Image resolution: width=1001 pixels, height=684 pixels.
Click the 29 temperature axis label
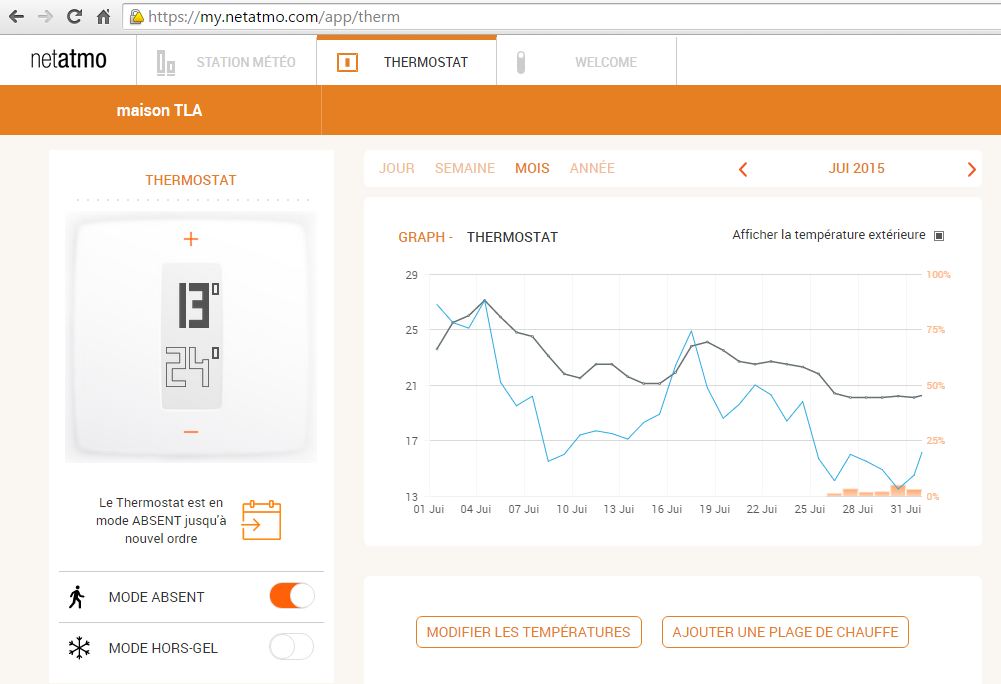coord(412,275)
